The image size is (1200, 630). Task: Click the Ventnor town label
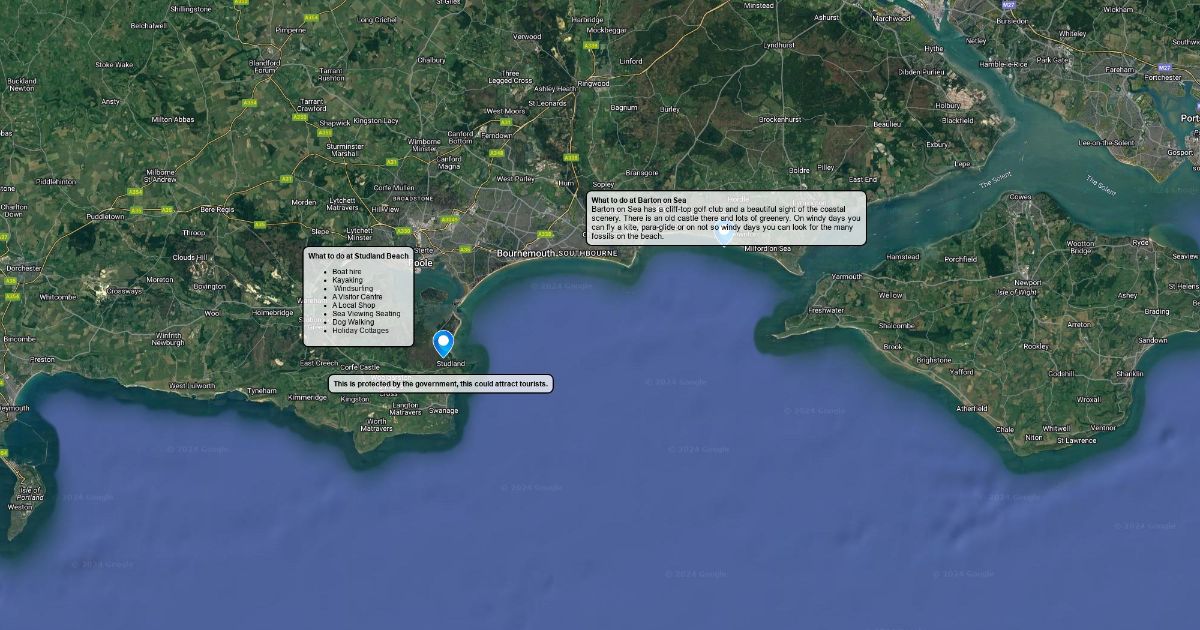pos(1103,427)
